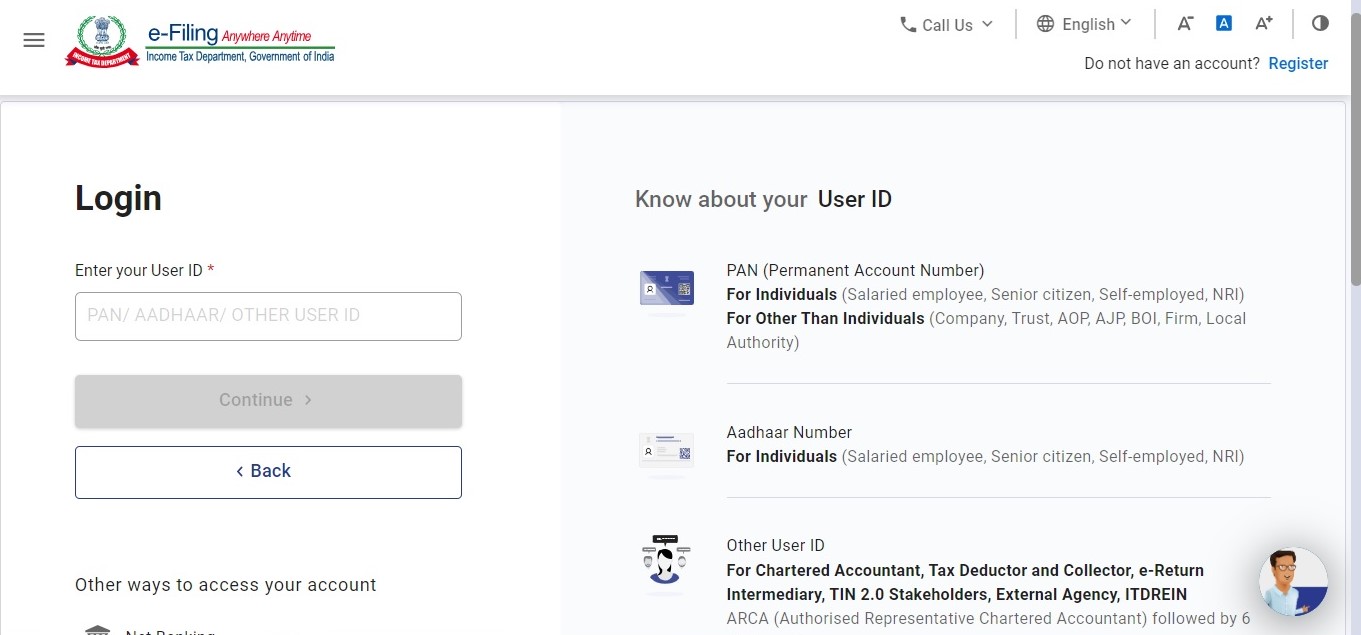Click the Net Banking bank icon
Viewport: 1361px width, 635px height.
[97, 630]
